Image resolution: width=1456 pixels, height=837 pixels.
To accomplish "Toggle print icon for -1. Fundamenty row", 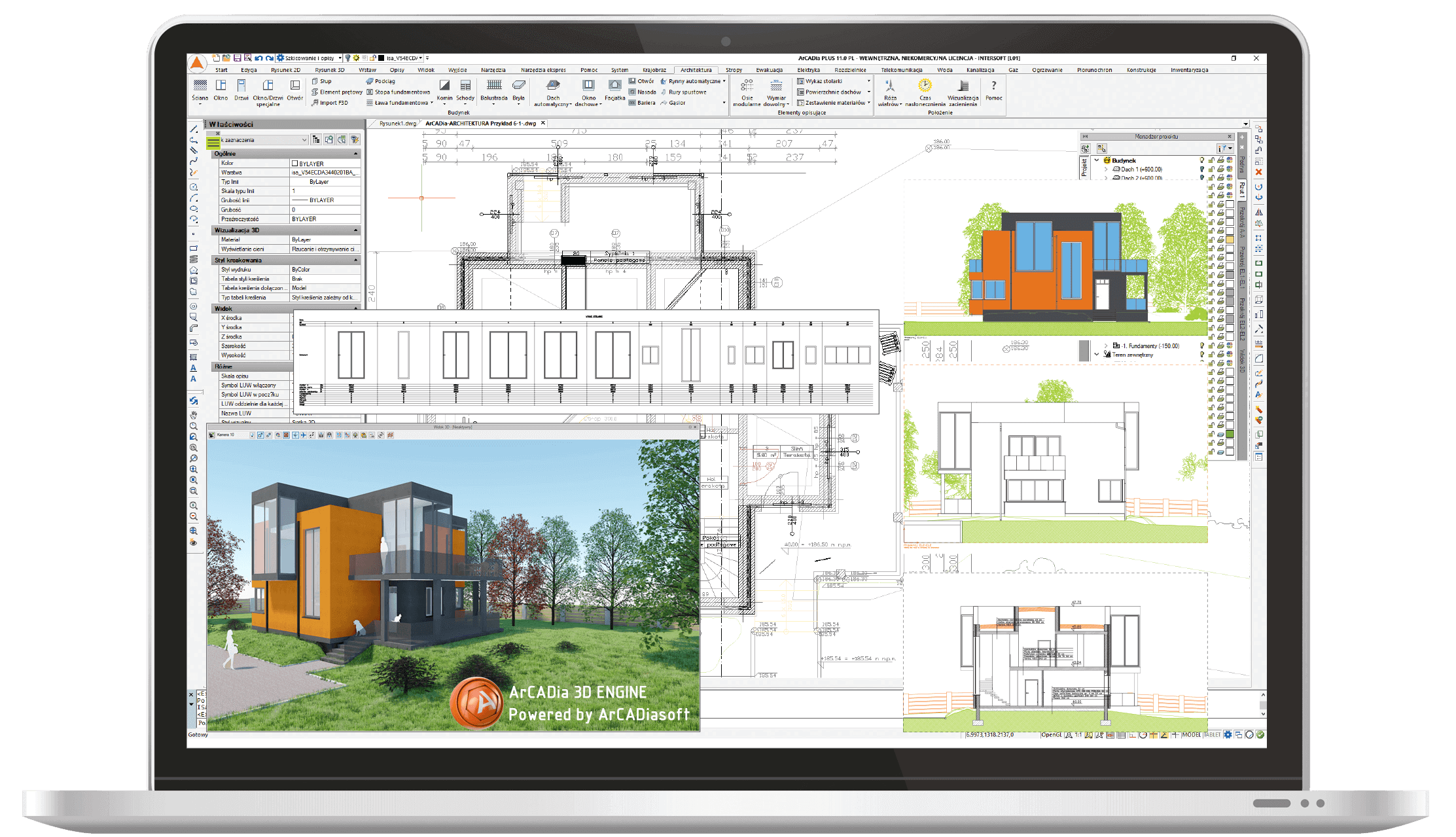I will tap(1220, 346).
